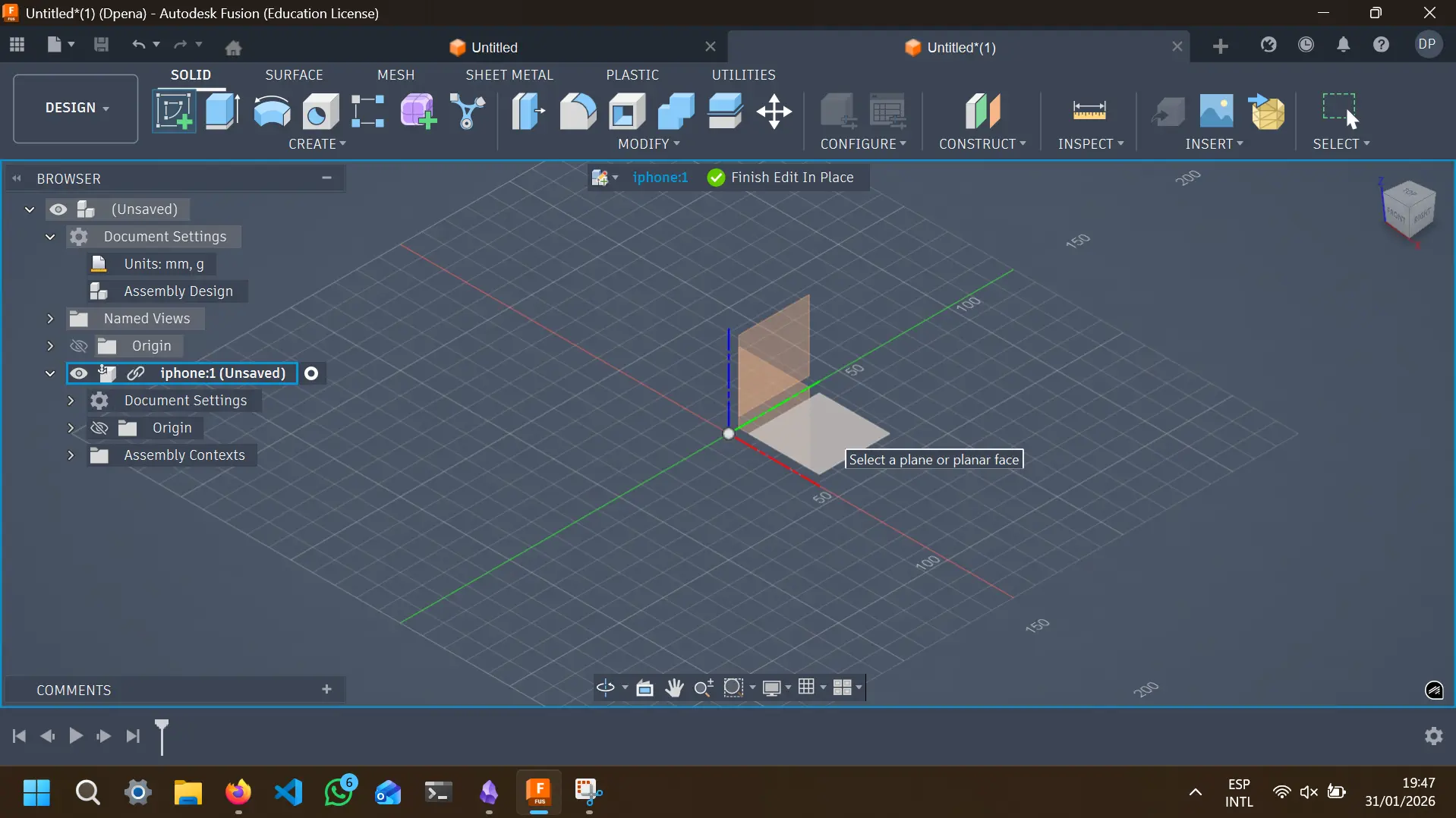Click the Insert Canvas image icon
This screenshot has height=818, width=1456.
(1216, 112)
